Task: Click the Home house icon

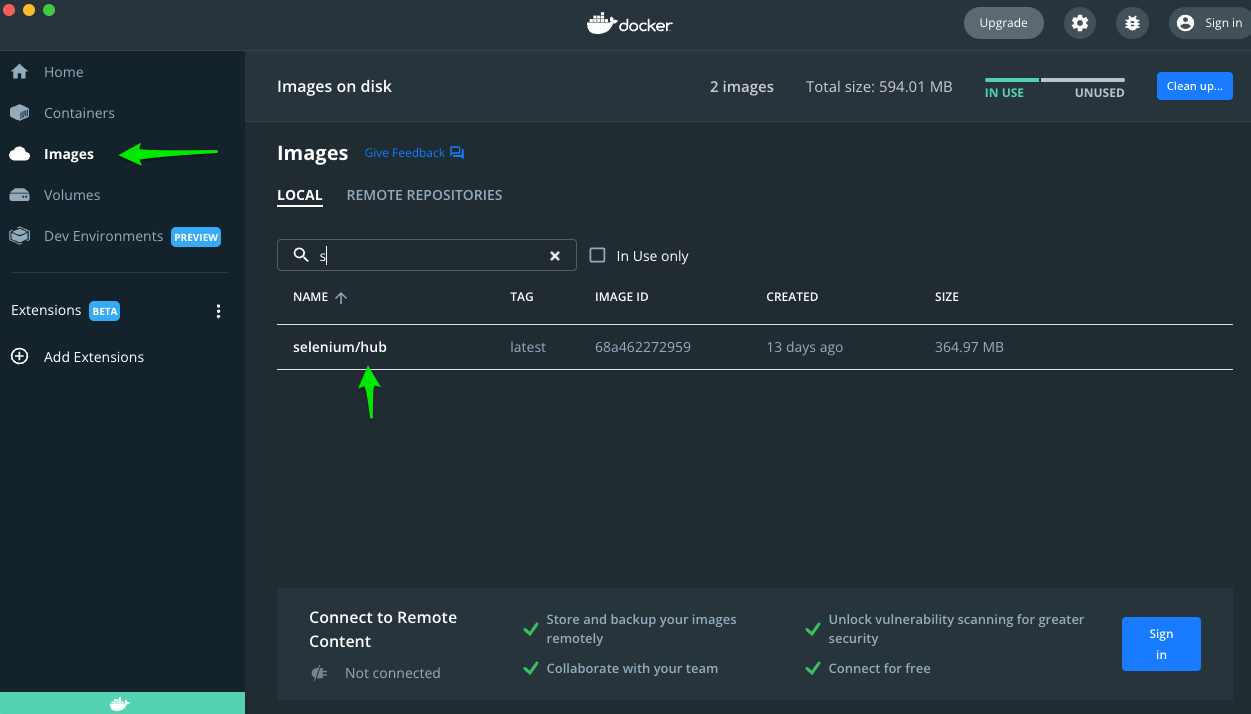Action: coord(19,72)
